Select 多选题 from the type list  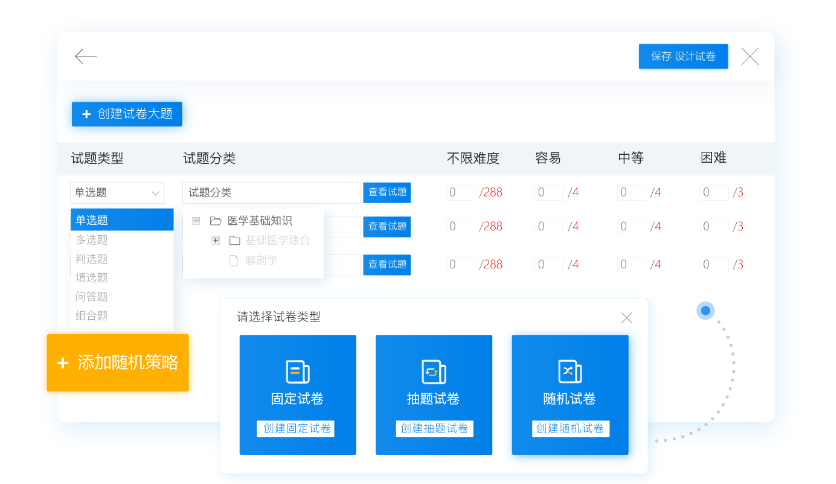tap(92, 240)
